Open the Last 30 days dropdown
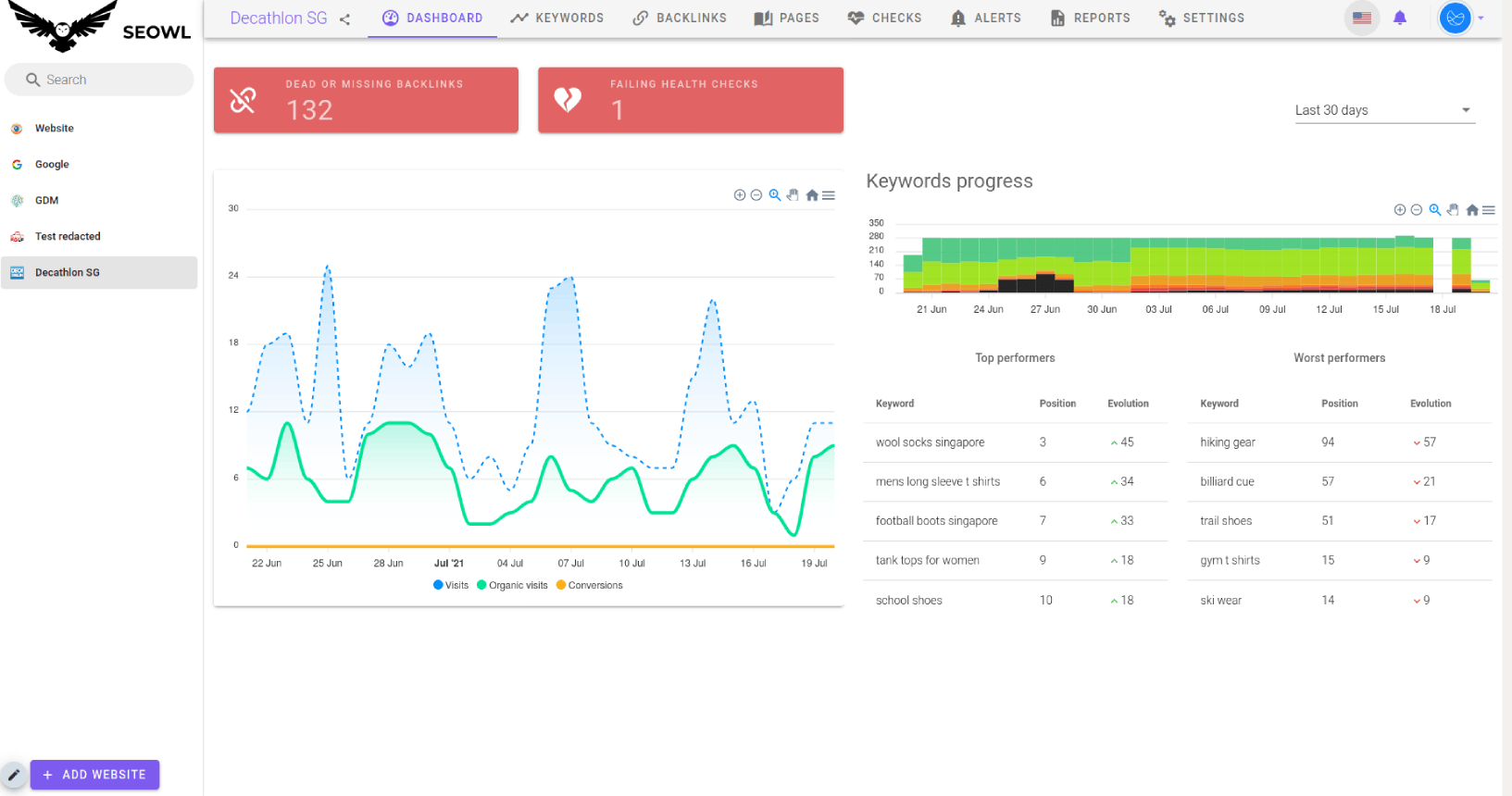 [1384, 110]
